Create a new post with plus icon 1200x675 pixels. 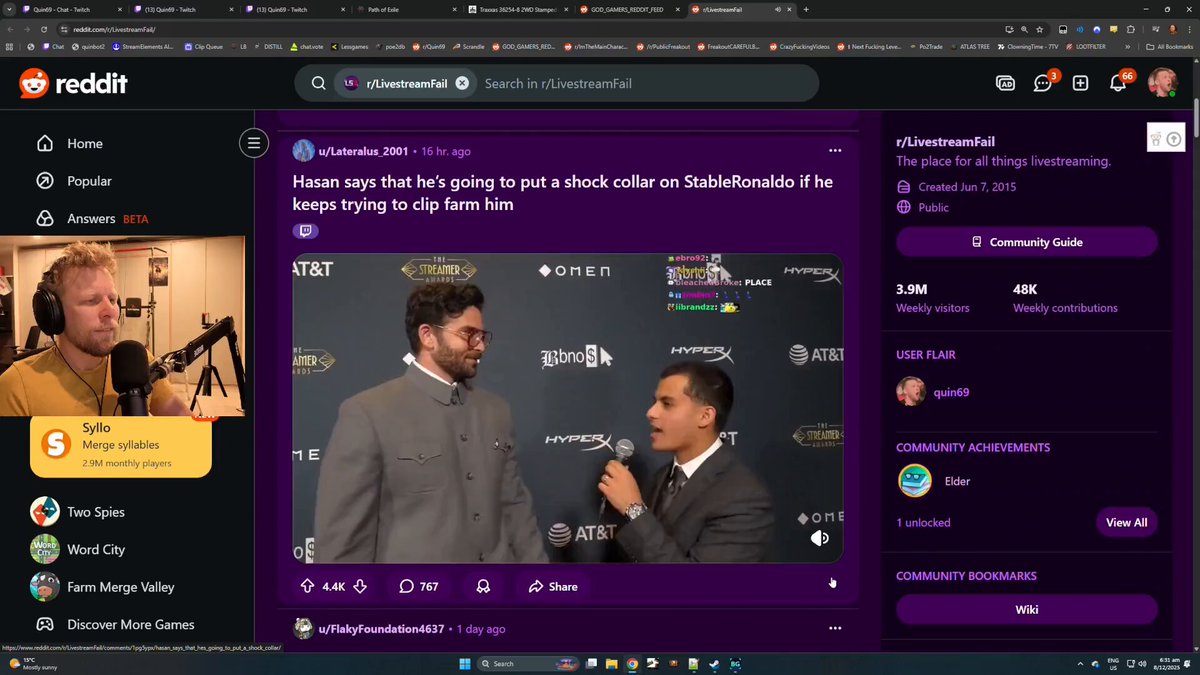tap(1080, 84)
